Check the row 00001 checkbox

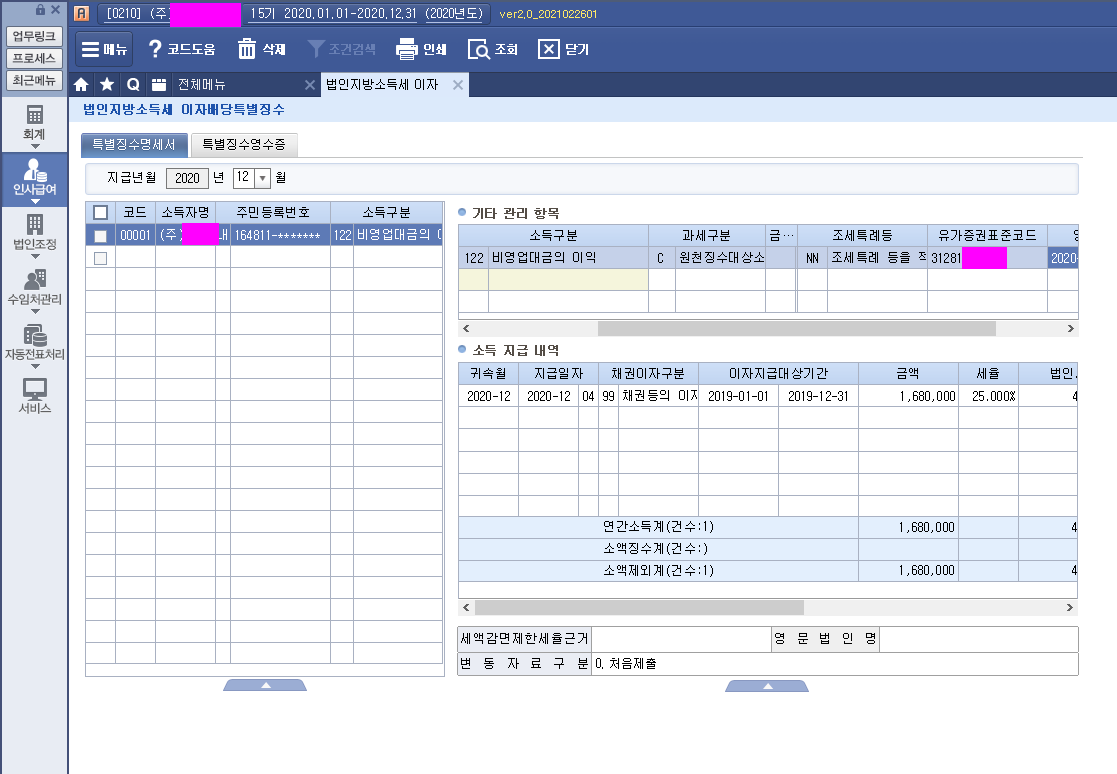pos(100,236)
